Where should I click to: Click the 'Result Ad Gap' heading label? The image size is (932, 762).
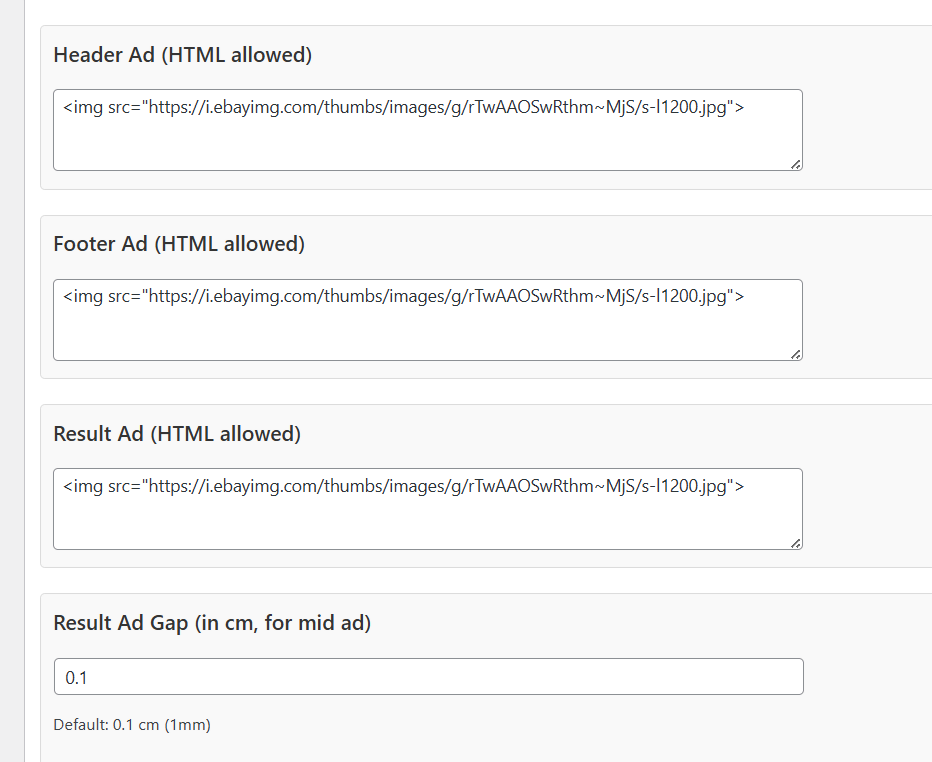(212, 623)
